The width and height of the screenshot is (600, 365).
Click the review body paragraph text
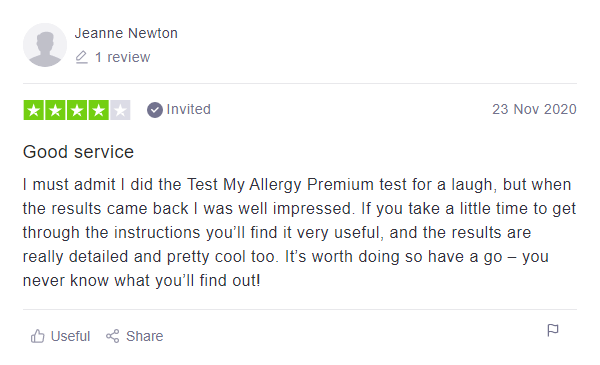click(x=299, y=233)
